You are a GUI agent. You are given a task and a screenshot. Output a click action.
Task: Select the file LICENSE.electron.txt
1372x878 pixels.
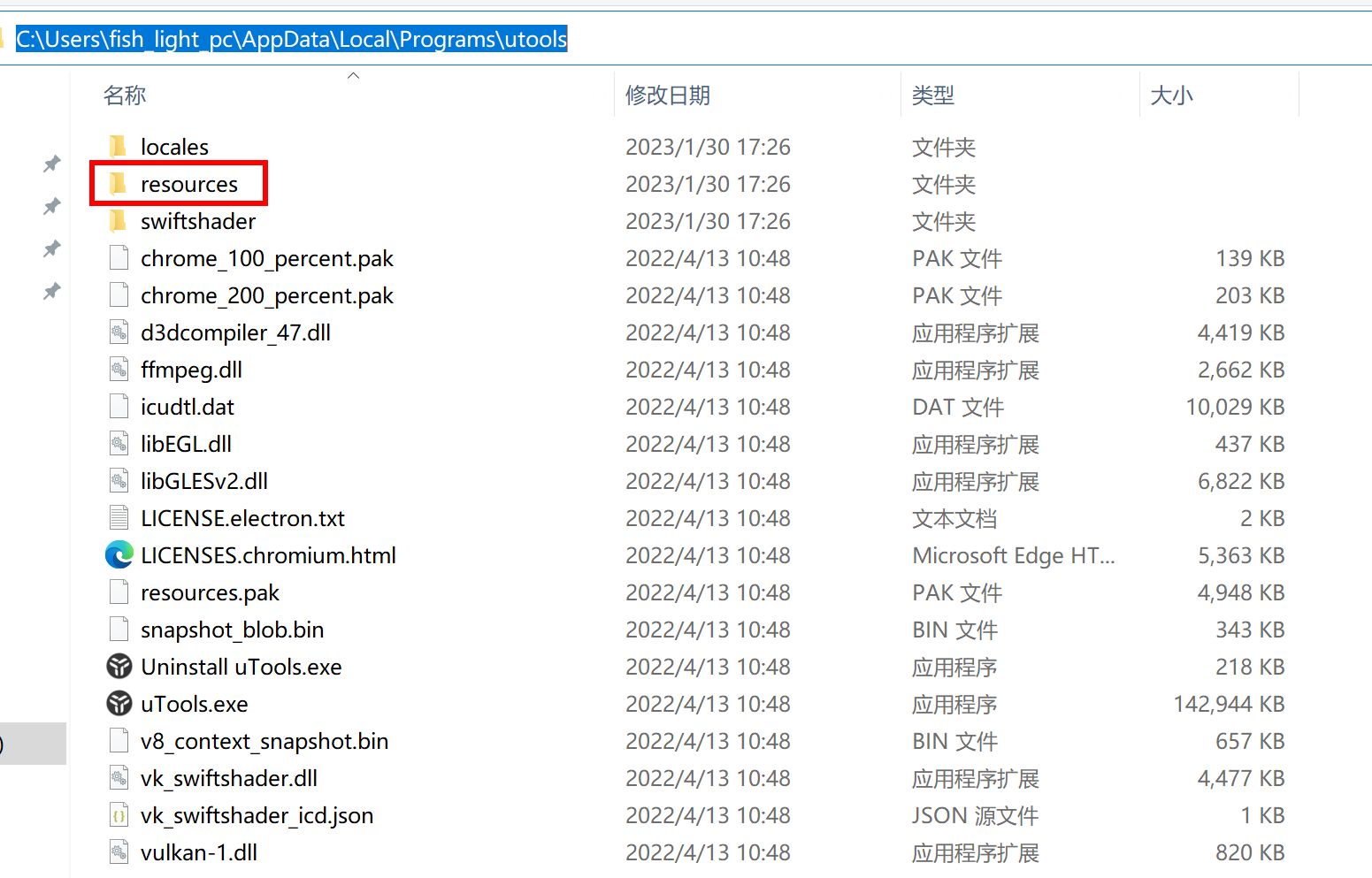[243, 518]
